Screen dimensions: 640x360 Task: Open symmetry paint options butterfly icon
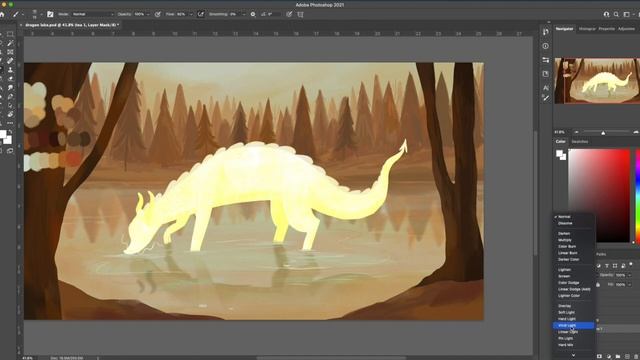300,14
